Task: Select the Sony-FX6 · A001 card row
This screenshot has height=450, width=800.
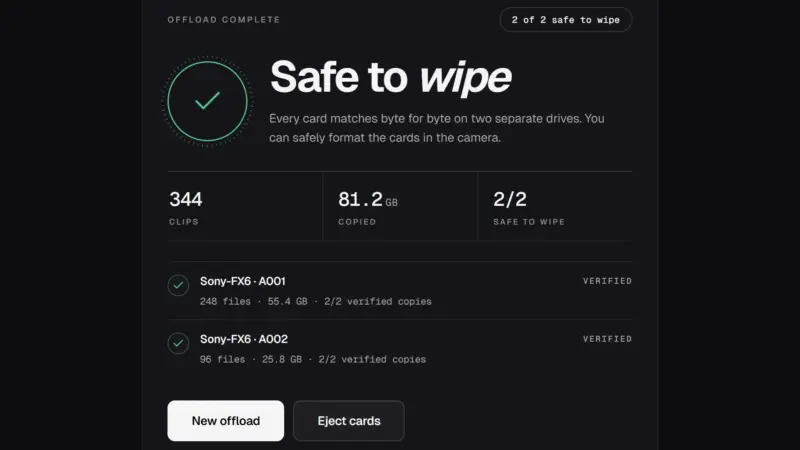Action: pos(399,291)
